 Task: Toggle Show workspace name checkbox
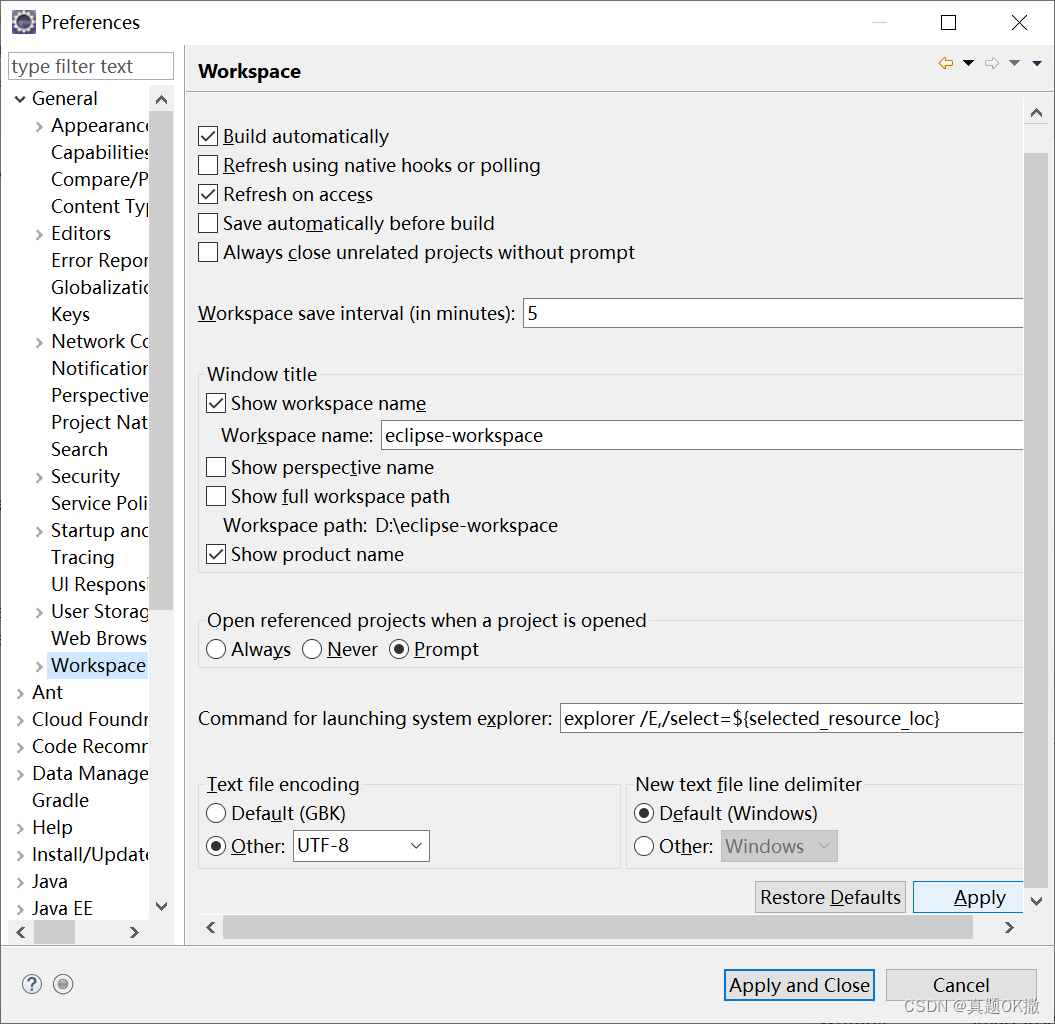(x=216, y=403)
